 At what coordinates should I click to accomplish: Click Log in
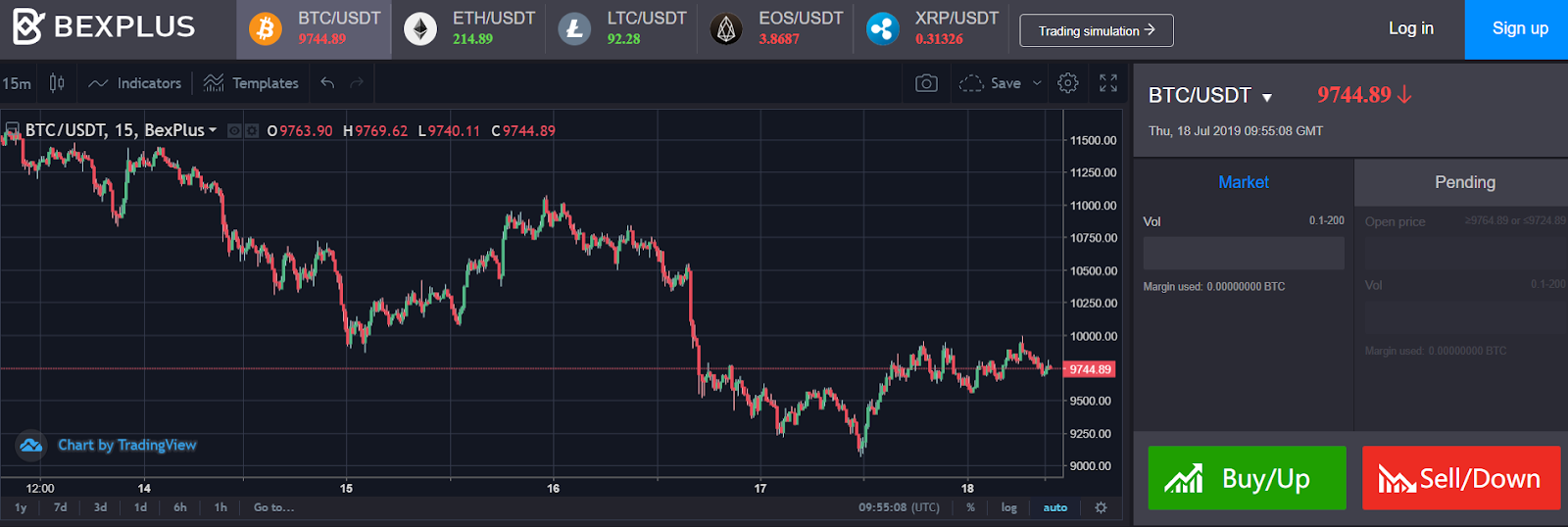point(1410,28)
